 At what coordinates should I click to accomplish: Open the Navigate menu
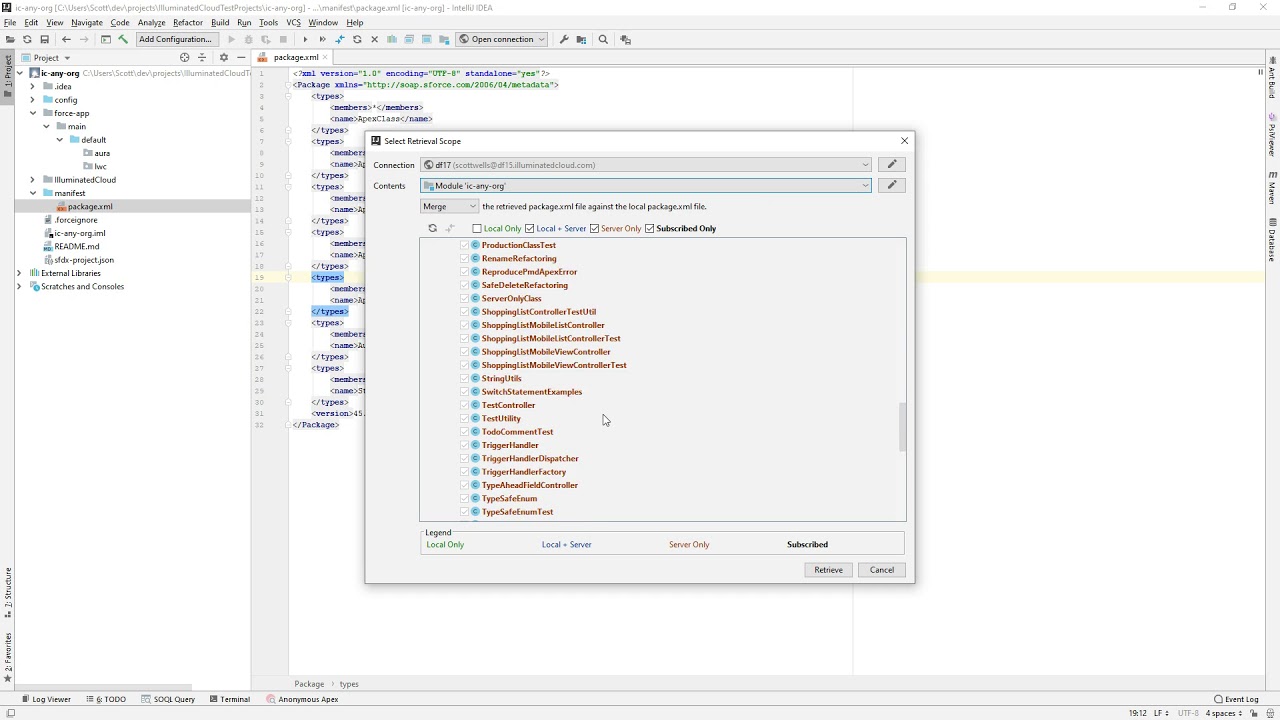tap(87, 22)
